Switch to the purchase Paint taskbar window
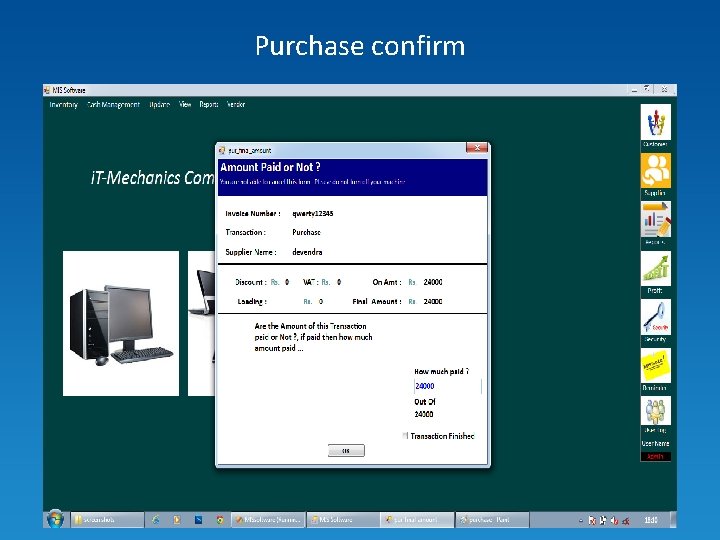The width and height of the screenshot is (720, 540). coord(492,520)
